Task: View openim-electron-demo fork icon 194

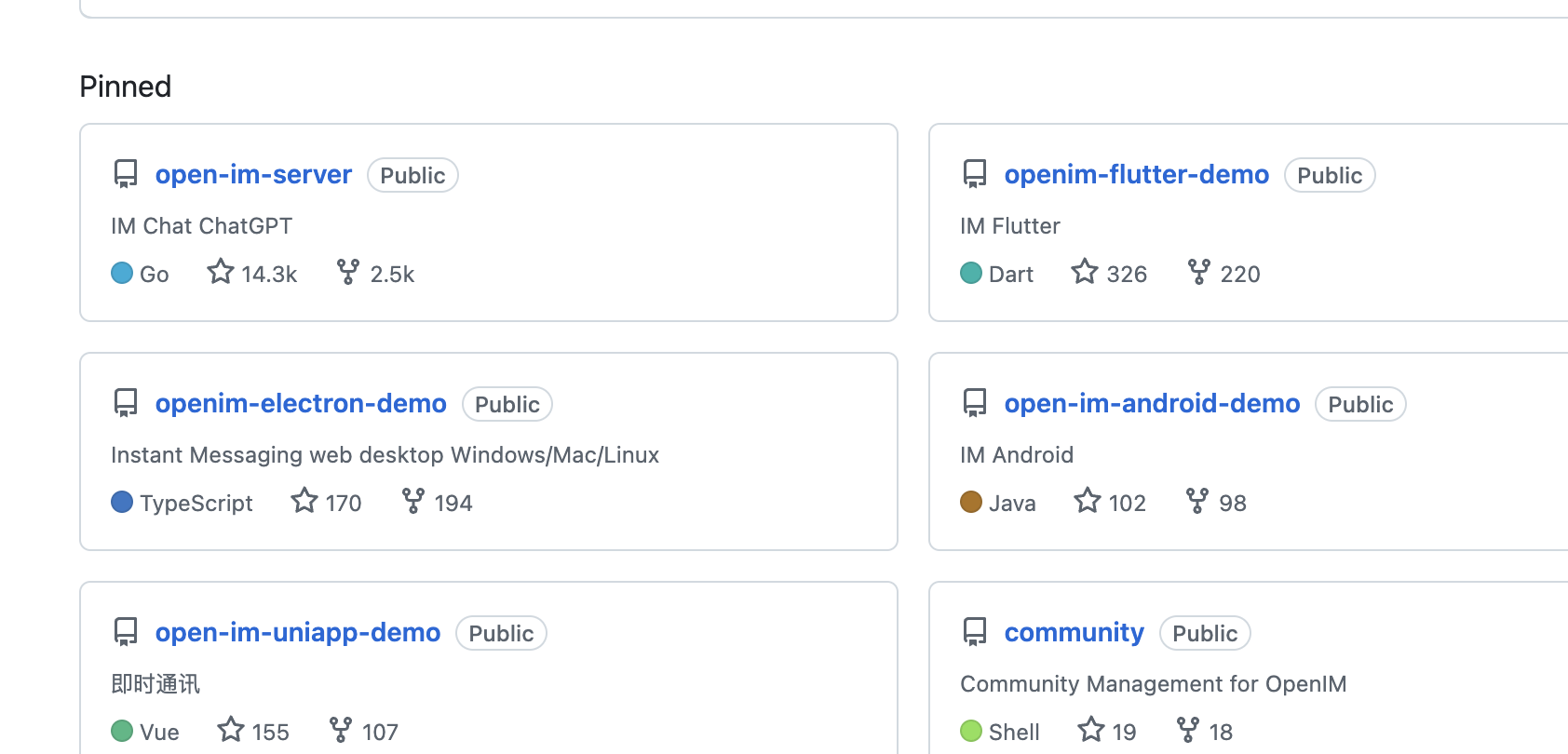Action: (412, 501)
